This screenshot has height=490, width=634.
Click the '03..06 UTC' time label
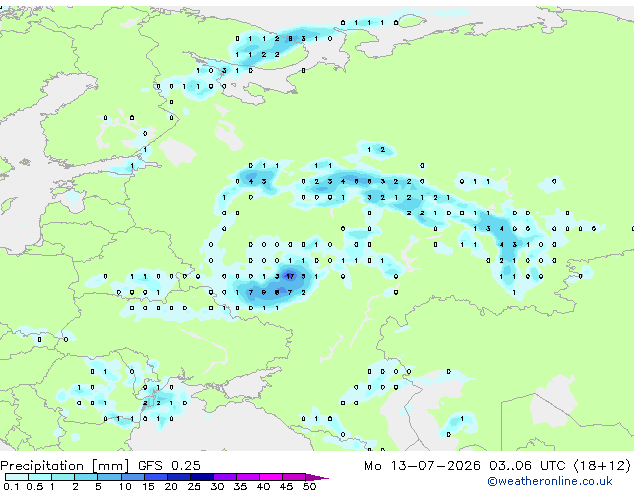point(527,466)
